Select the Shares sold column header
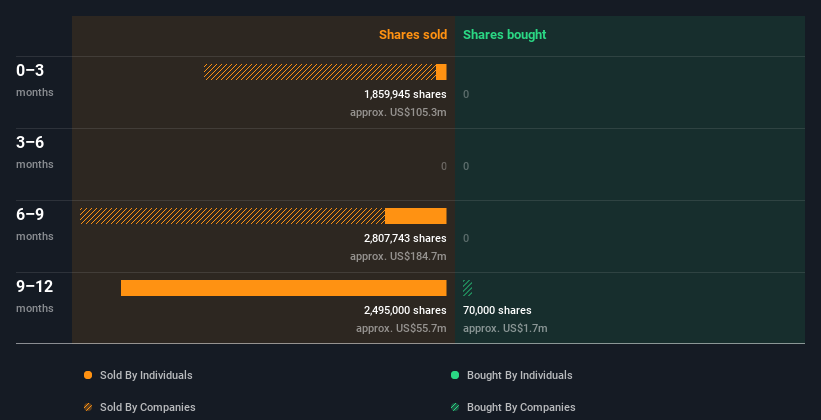The width and height of the screenshot is (821, 420). (x=412, y=35)
